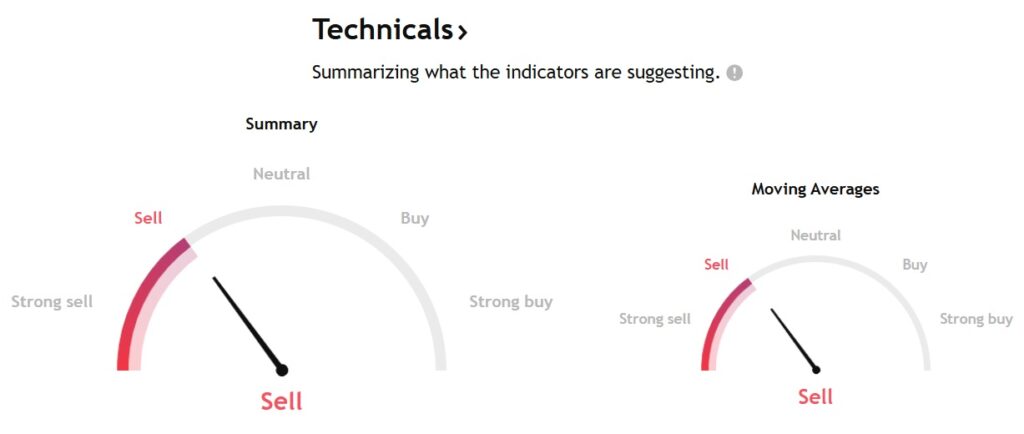Viewport: 1024px width, 434px height.
Task: Select the Moving Averages gauge title
Action: click(x=815, y=189)
